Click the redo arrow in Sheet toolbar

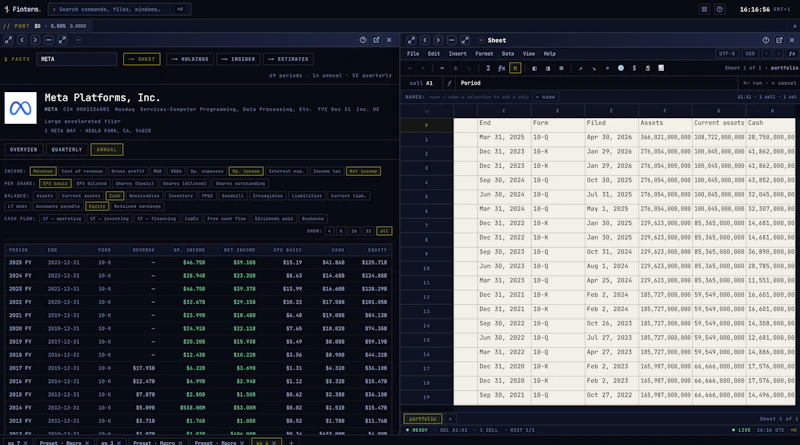(x=423, y=68)
